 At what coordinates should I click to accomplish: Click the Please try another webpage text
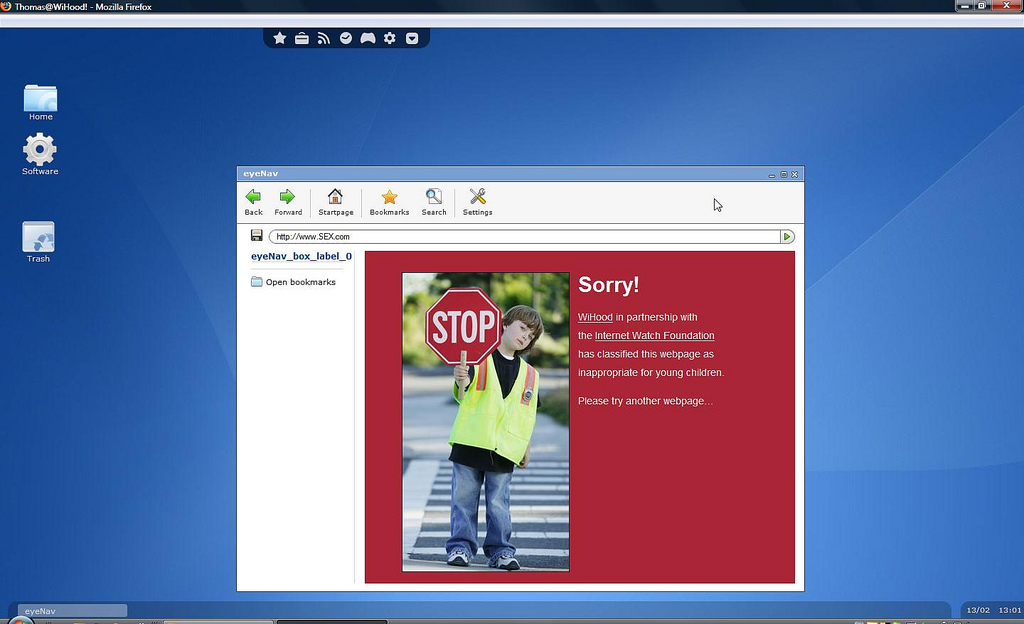coord(645,401)
